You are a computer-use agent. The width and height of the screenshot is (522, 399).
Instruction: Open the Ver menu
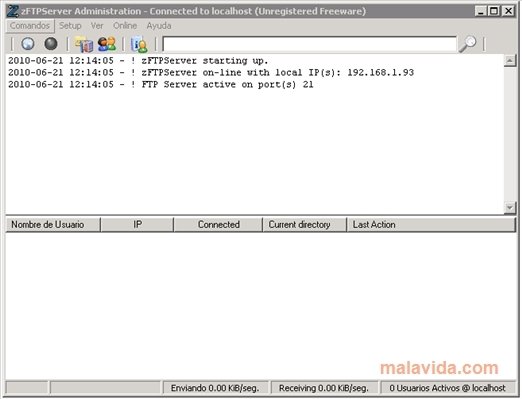pyautogui.click(x=97, y=26)
